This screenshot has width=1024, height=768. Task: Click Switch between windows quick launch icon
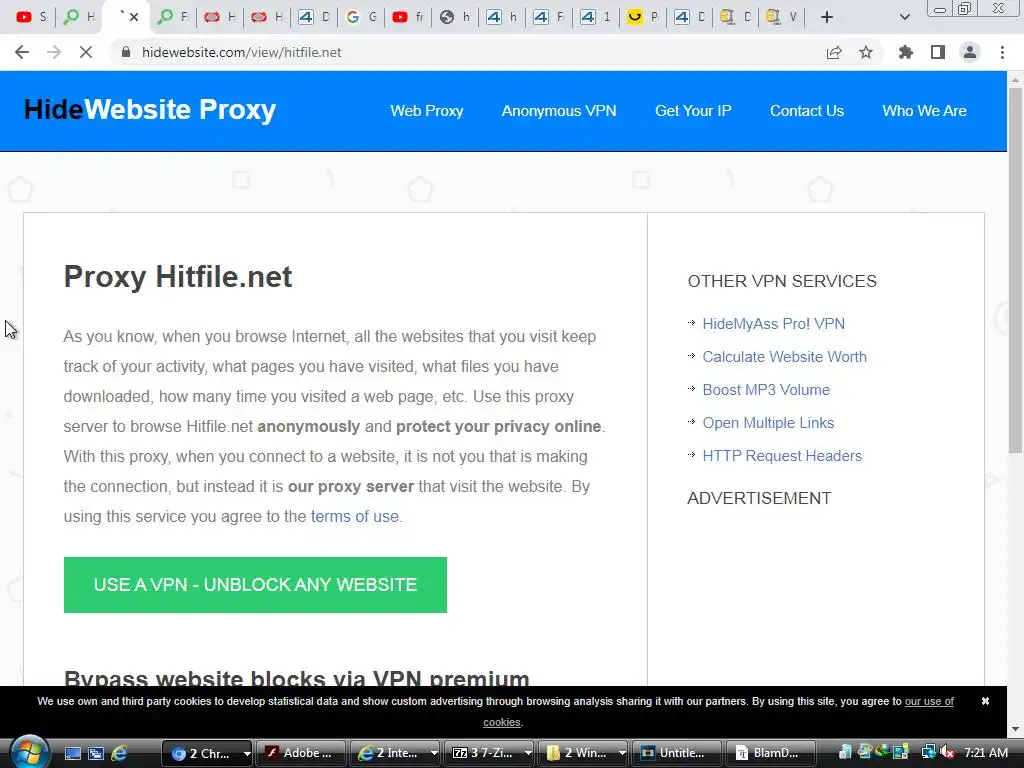tap(95, 753)
